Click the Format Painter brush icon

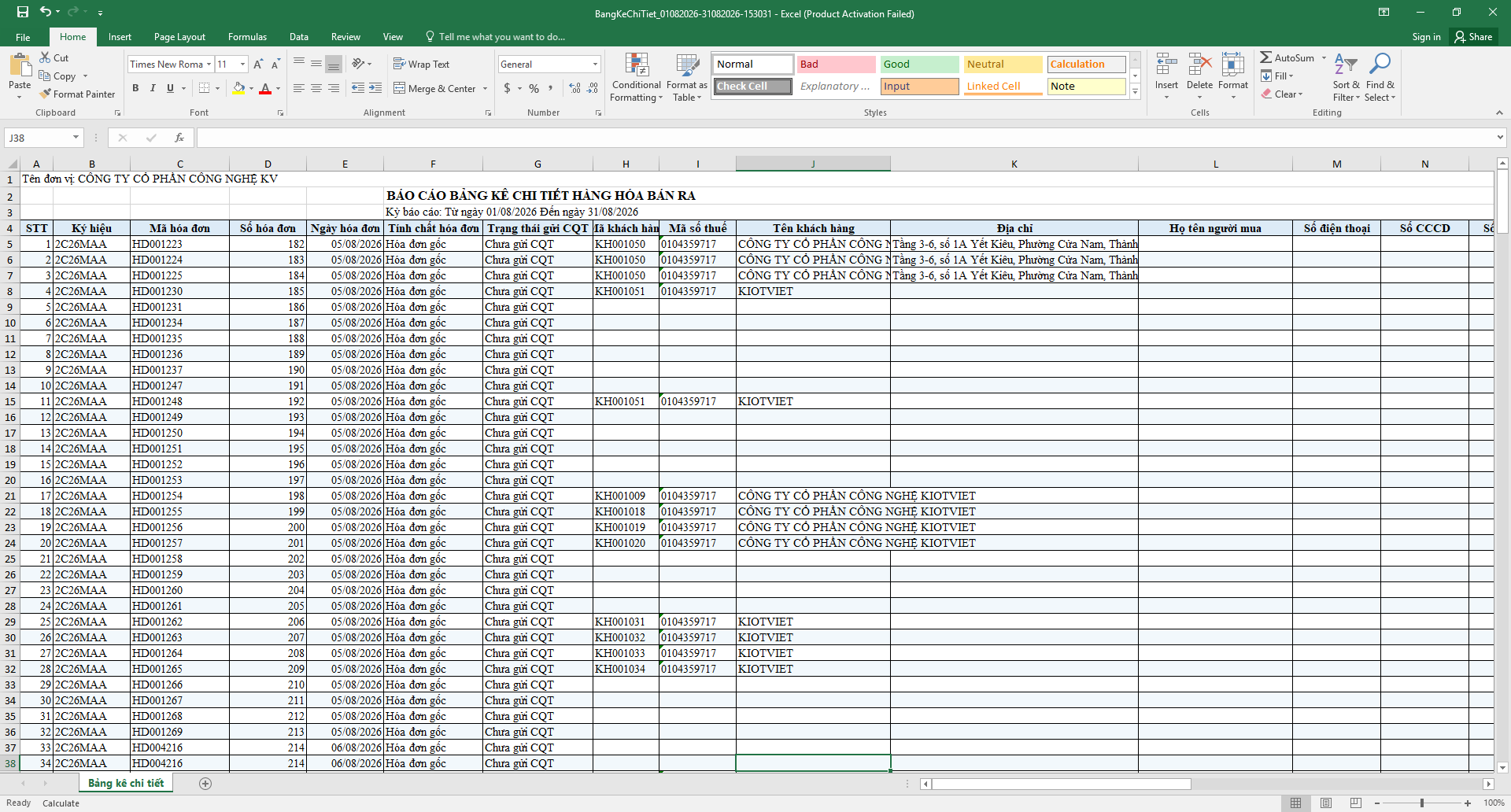(45, 94)
